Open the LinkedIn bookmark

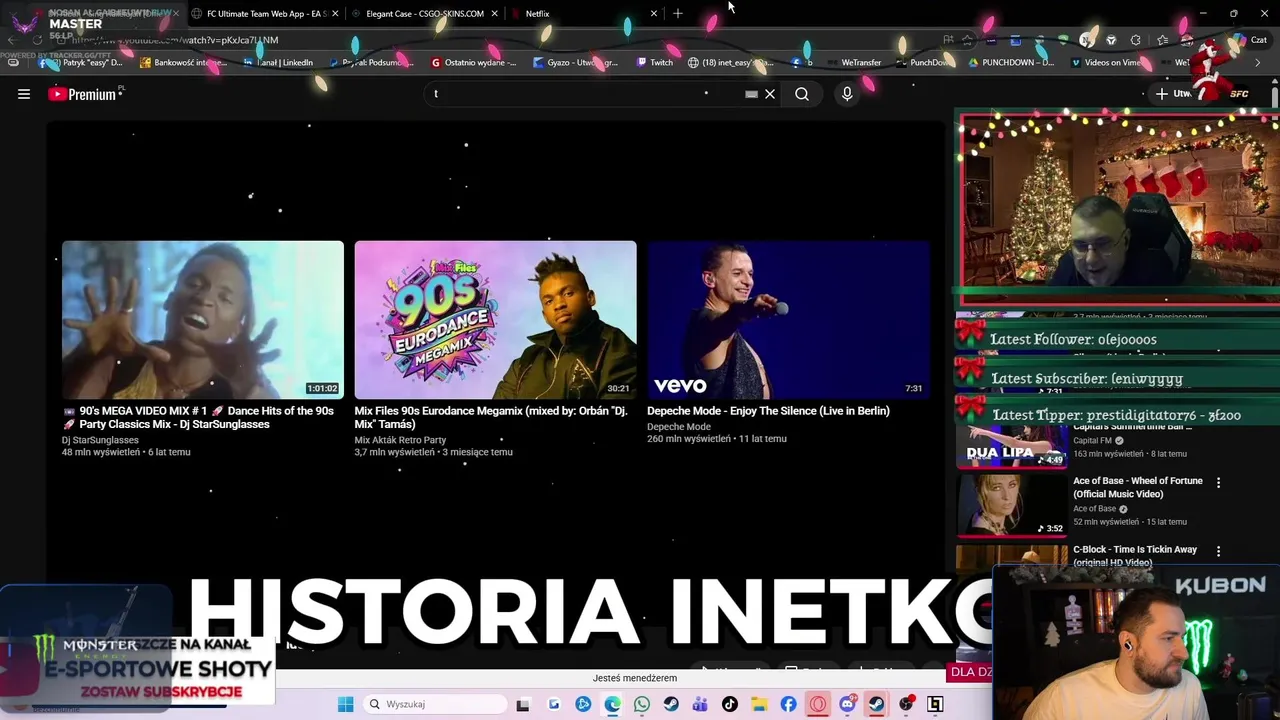tap(277, 62)
